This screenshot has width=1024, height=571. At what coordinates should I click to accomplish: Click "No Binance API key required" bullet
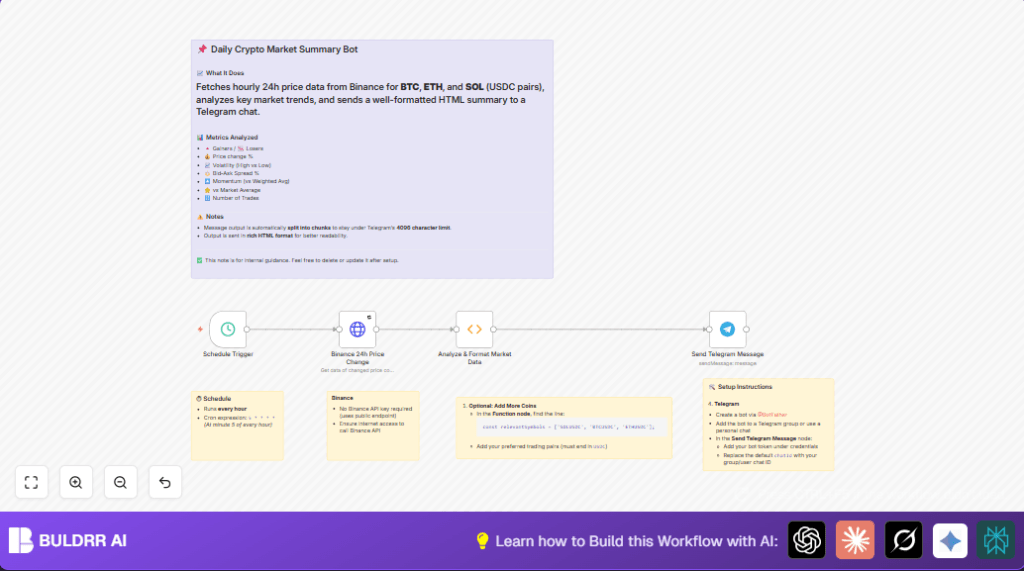tap(376, 409)
